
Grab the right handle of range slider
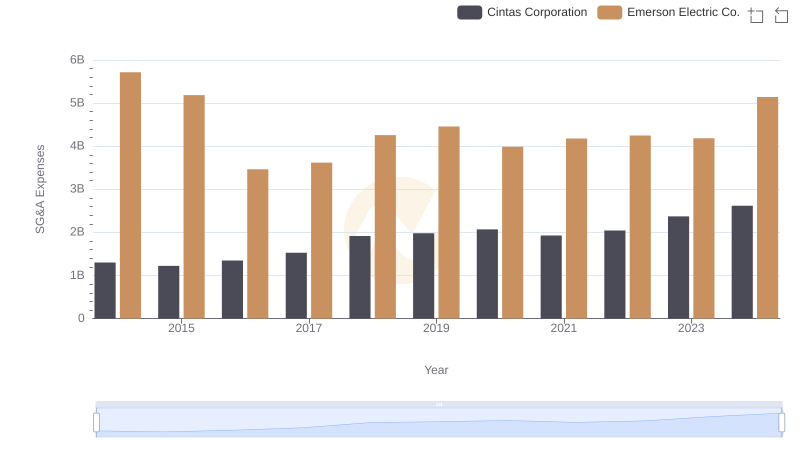[x=781, y=423]
